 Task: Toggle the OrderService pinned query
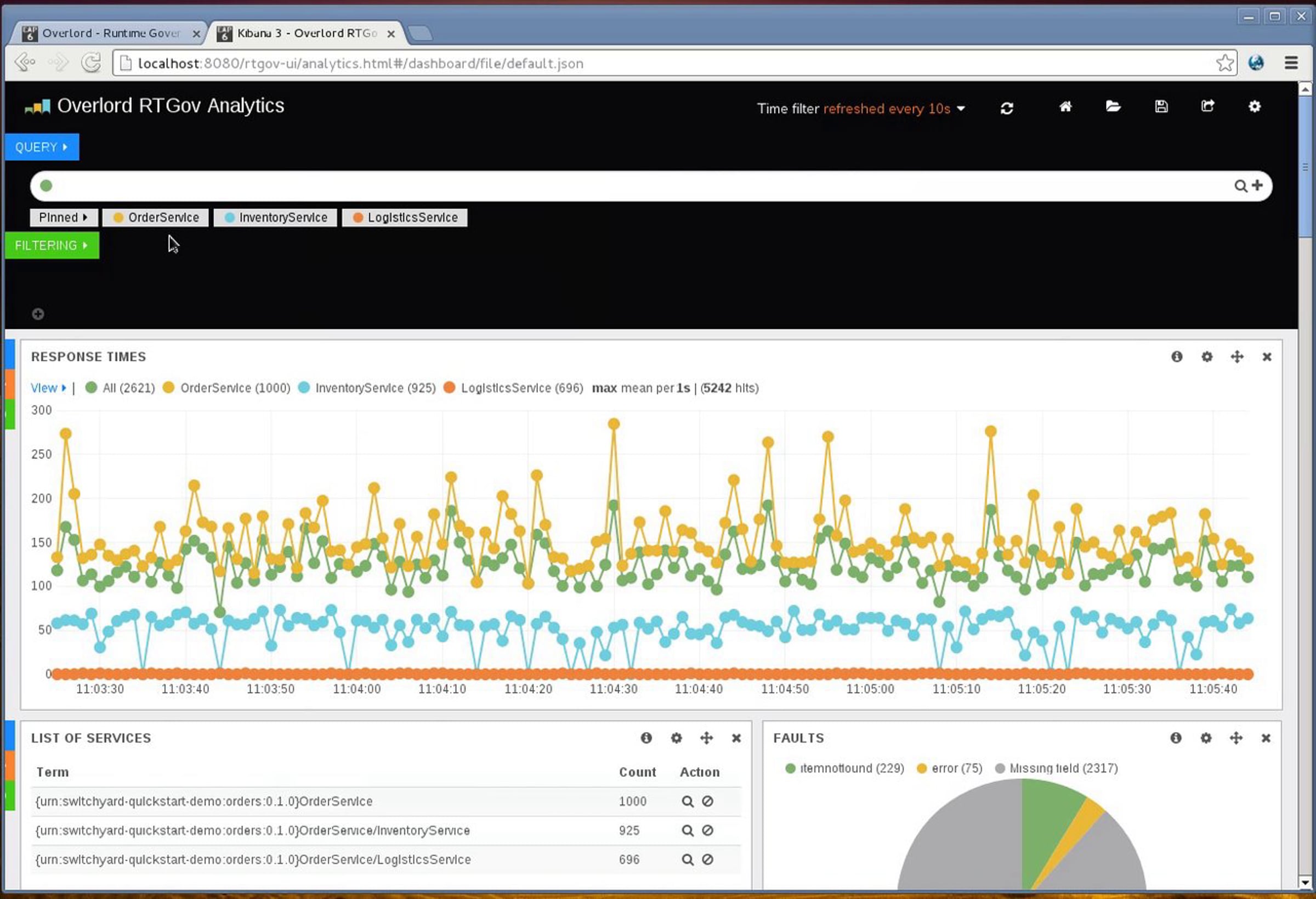coord(156,218)
